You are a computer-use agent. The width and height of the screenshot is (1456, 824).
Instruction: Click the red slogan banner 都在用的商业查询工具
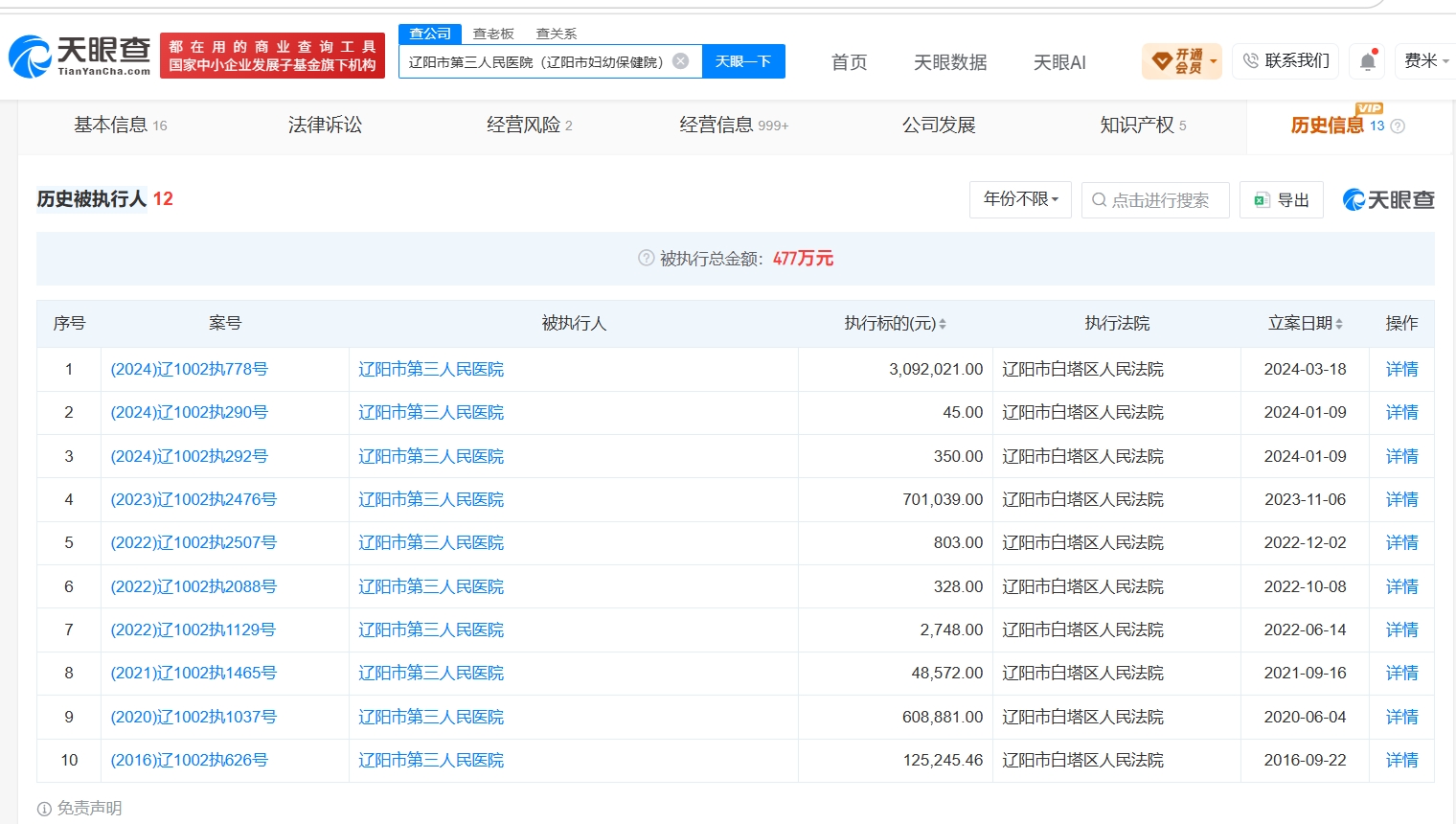[272, 56]
